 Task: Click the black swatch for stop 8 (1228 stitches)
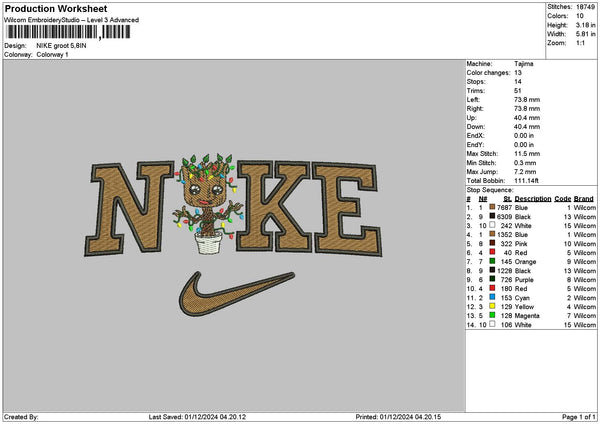point(492,270)
